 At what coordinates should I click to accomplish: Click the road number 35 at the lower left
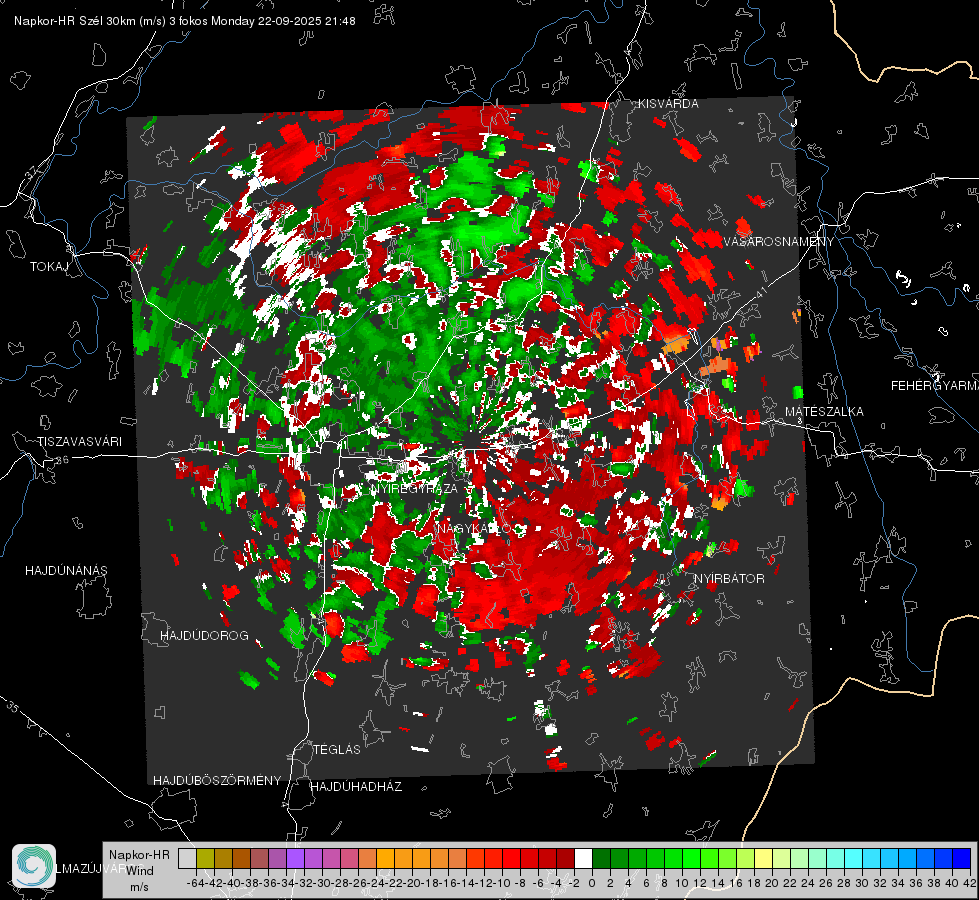click(13, 708)
